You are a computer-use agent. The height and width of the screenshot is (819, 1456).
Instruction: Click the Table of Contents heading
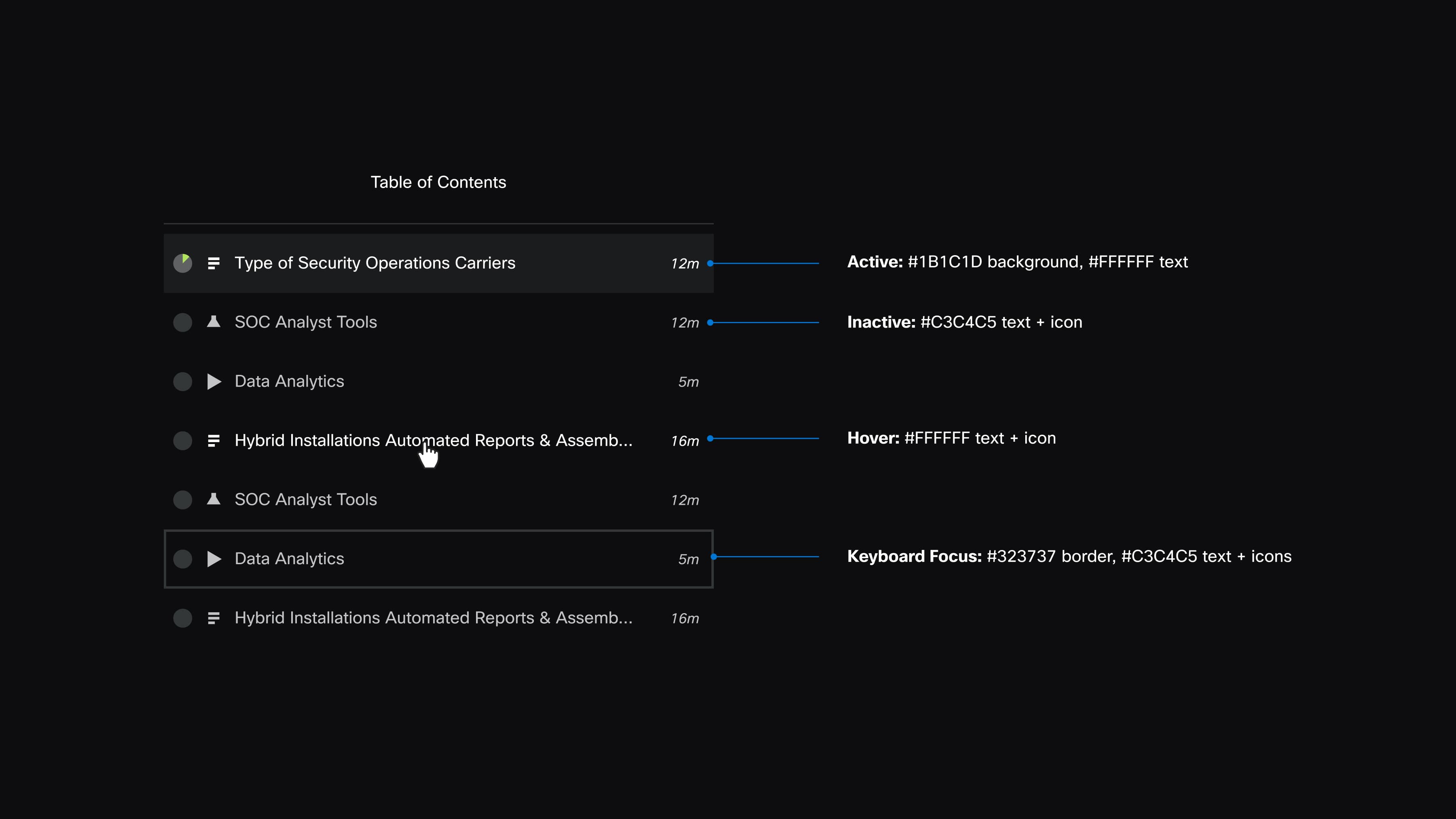[438, 182]
